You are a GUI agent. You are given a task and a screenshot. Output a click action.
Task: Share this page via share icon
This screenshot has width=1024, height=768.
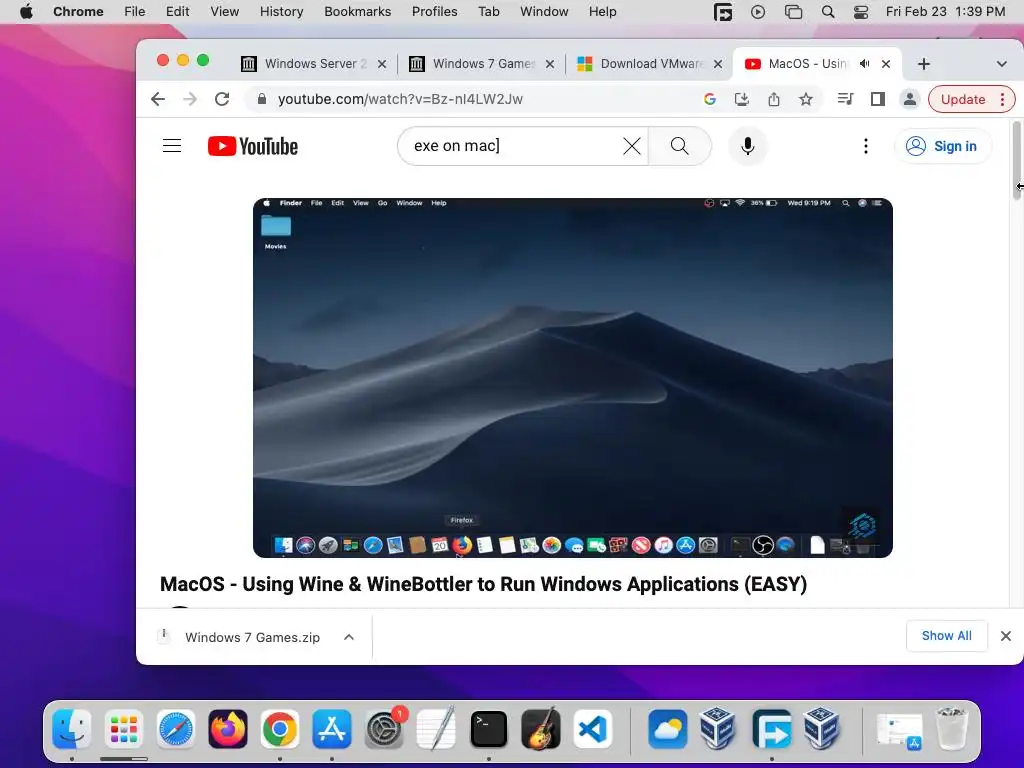(x=774, y=99)
